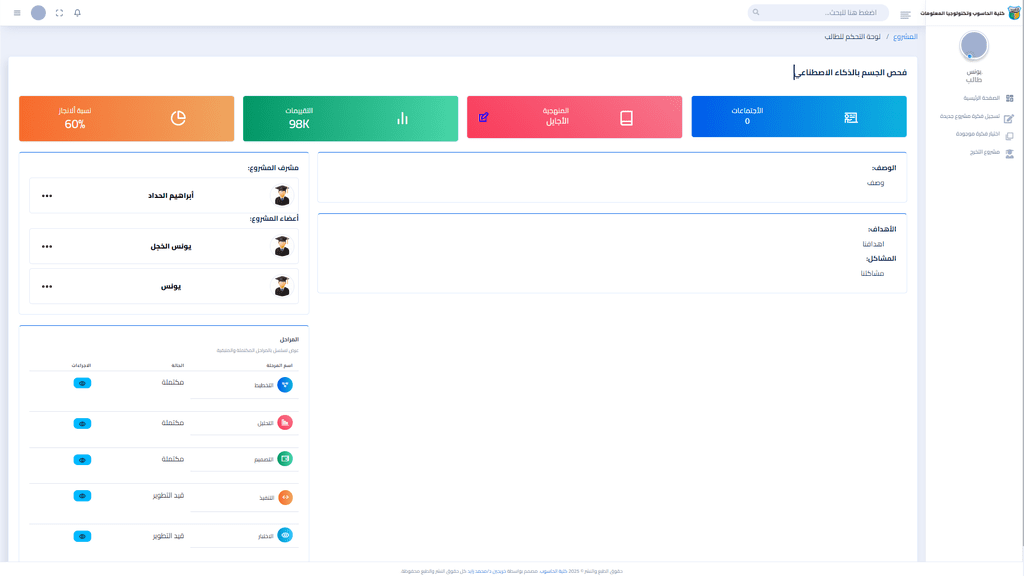Click the تسجيل فكرة مشروع جديدة edit icon
1024x576 pixels.
[1009, 118]
